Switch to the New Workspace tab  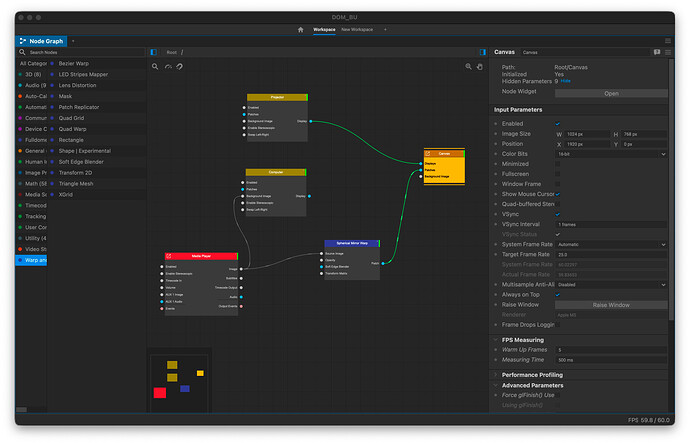[x=357, y=29]
